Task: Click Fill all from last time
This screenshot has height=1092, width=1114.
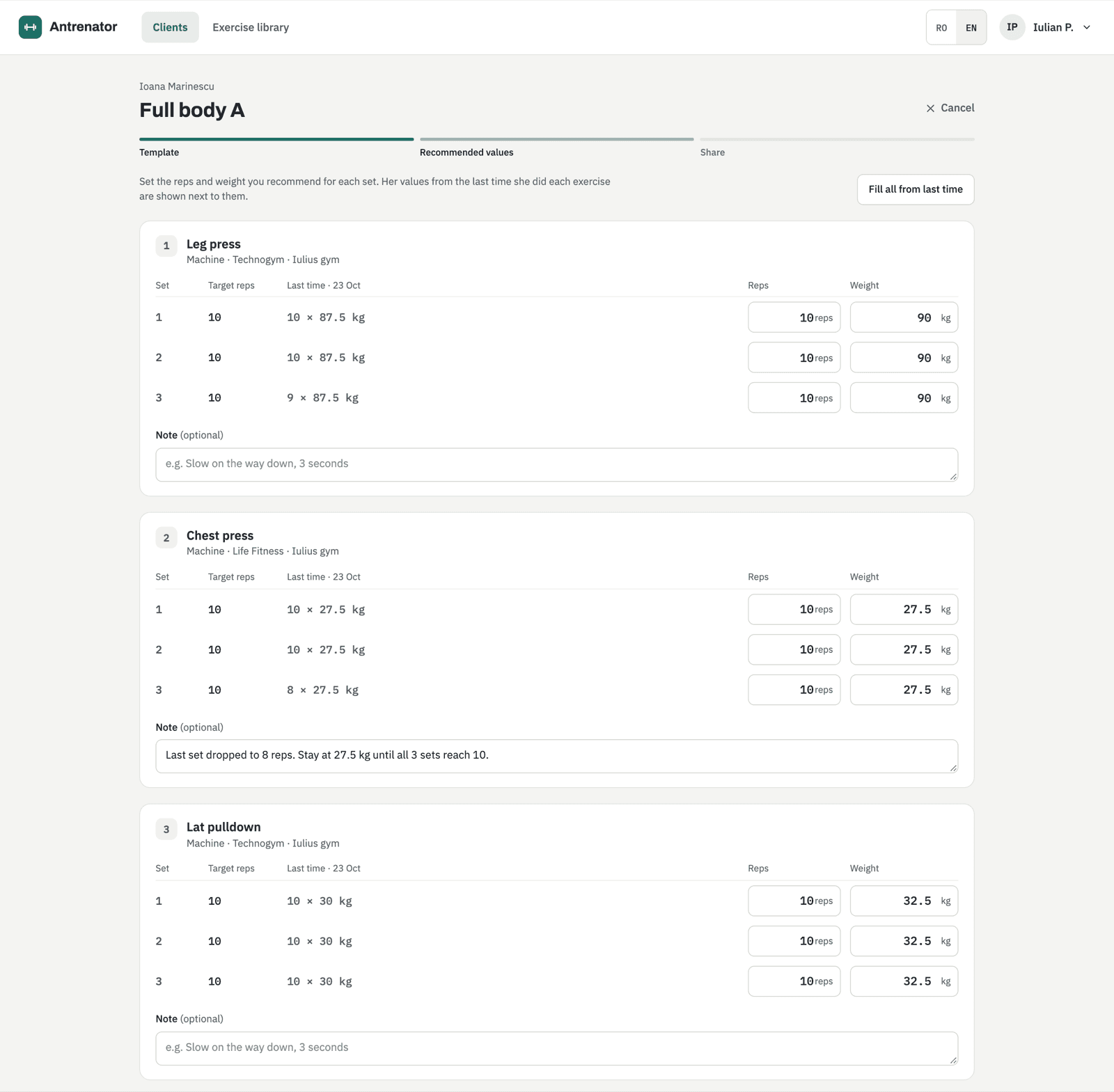Action: coord(916,189)
